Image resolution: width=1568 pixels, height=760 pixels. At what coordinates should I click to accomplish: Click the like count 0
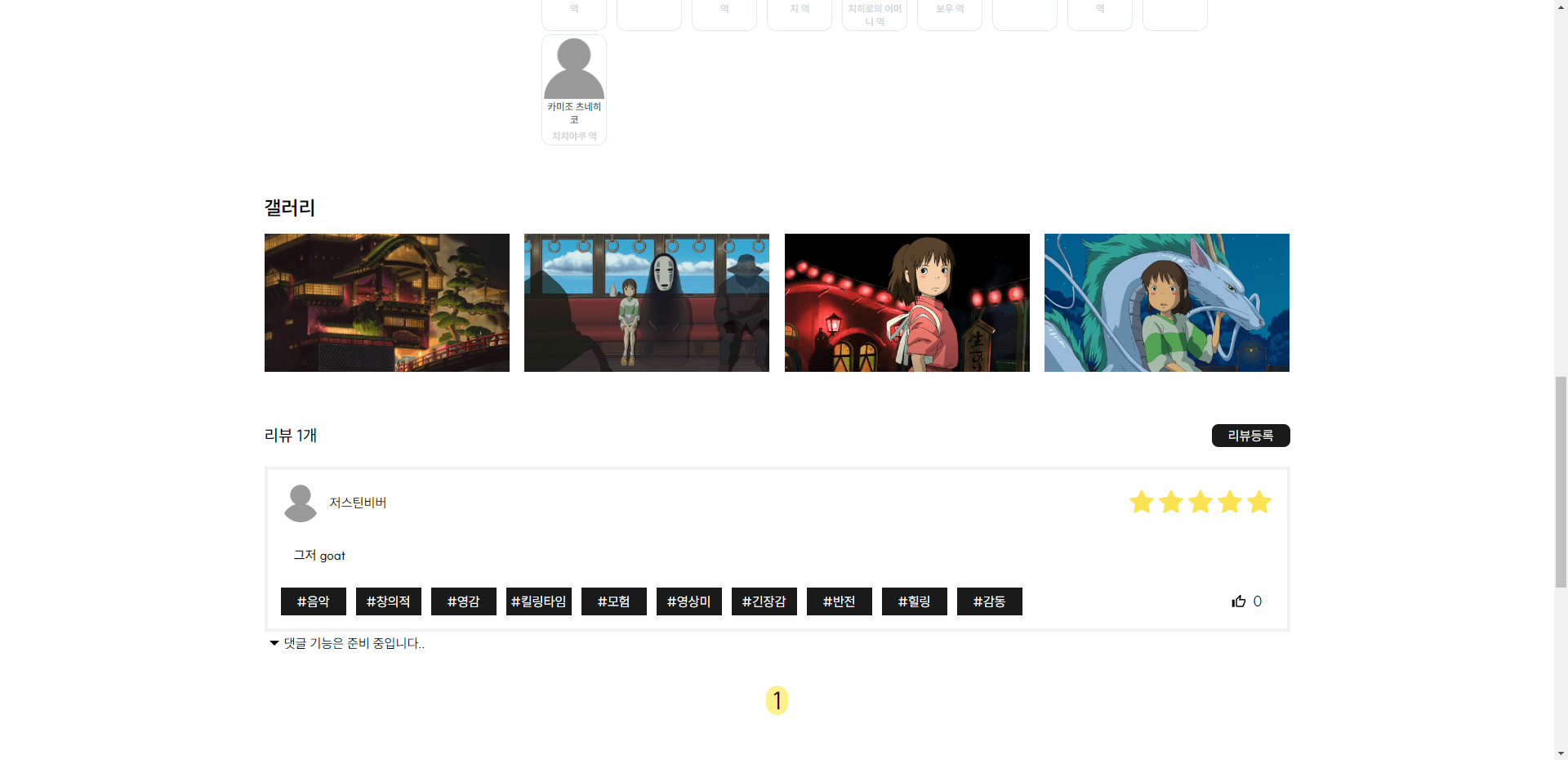click(x=1258, y=601)
